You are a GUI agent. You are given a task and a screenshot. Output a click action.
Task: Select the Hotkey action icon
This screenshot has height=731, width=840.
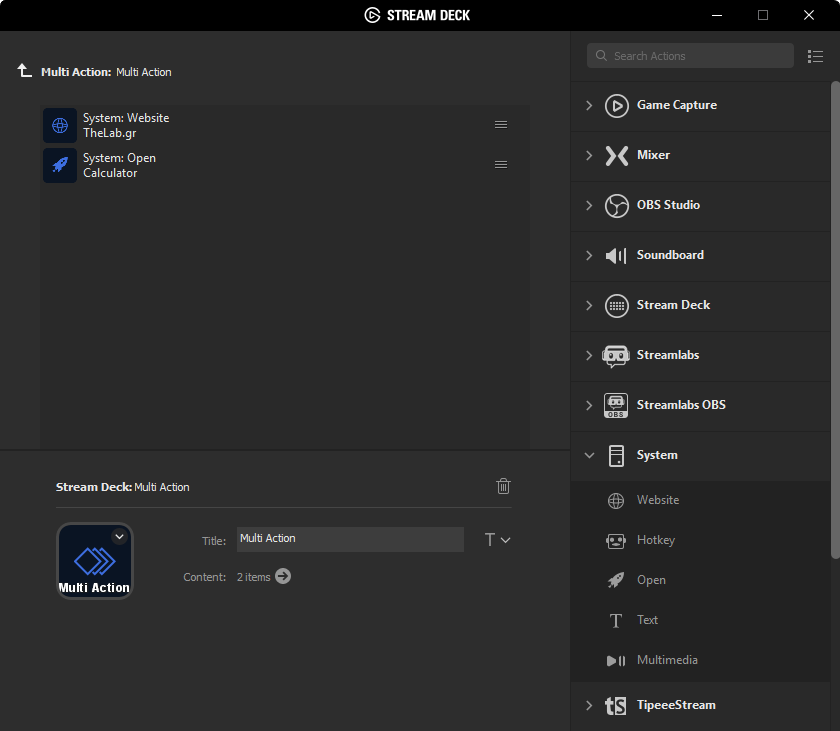coord(616,540)
